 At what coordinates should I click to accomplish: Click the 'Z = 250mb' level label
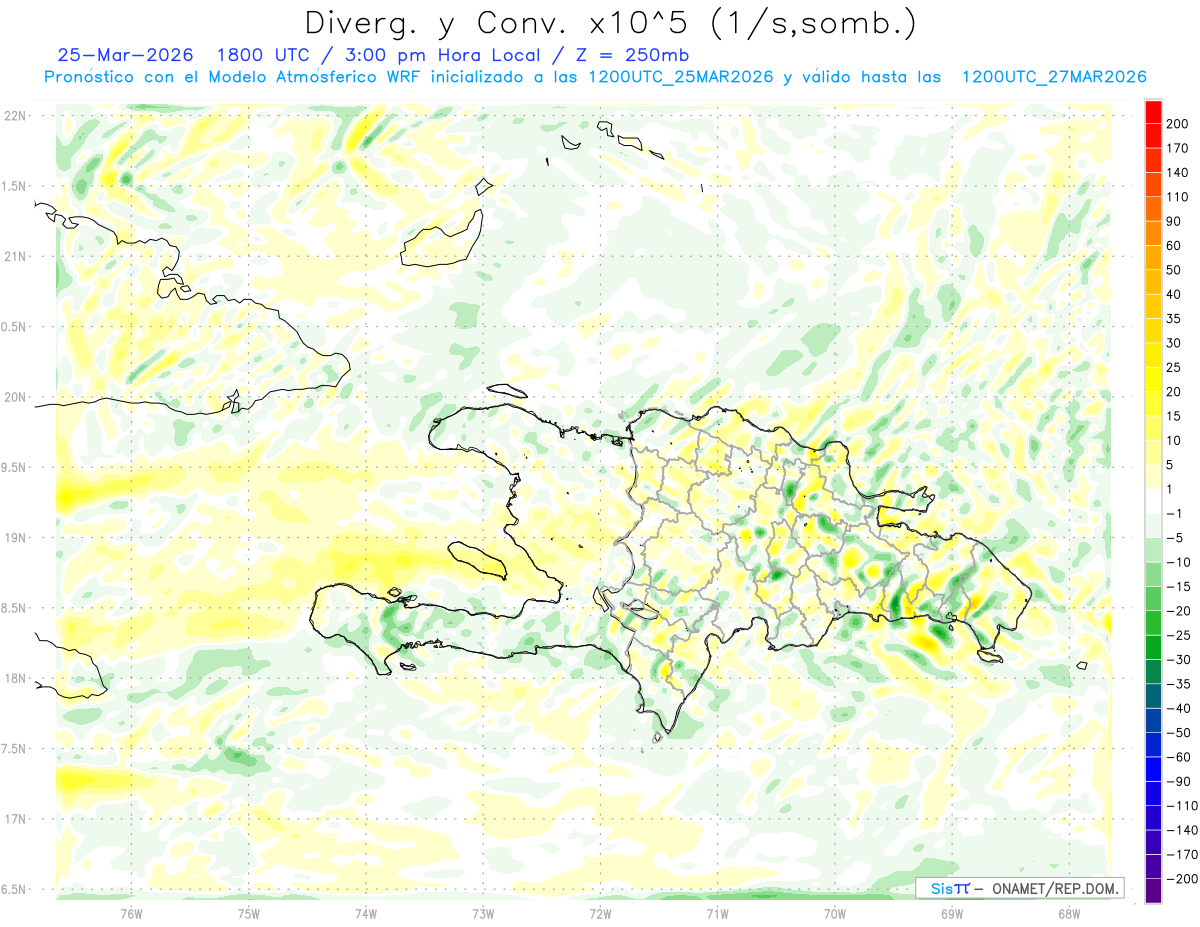tap(639, 54)
